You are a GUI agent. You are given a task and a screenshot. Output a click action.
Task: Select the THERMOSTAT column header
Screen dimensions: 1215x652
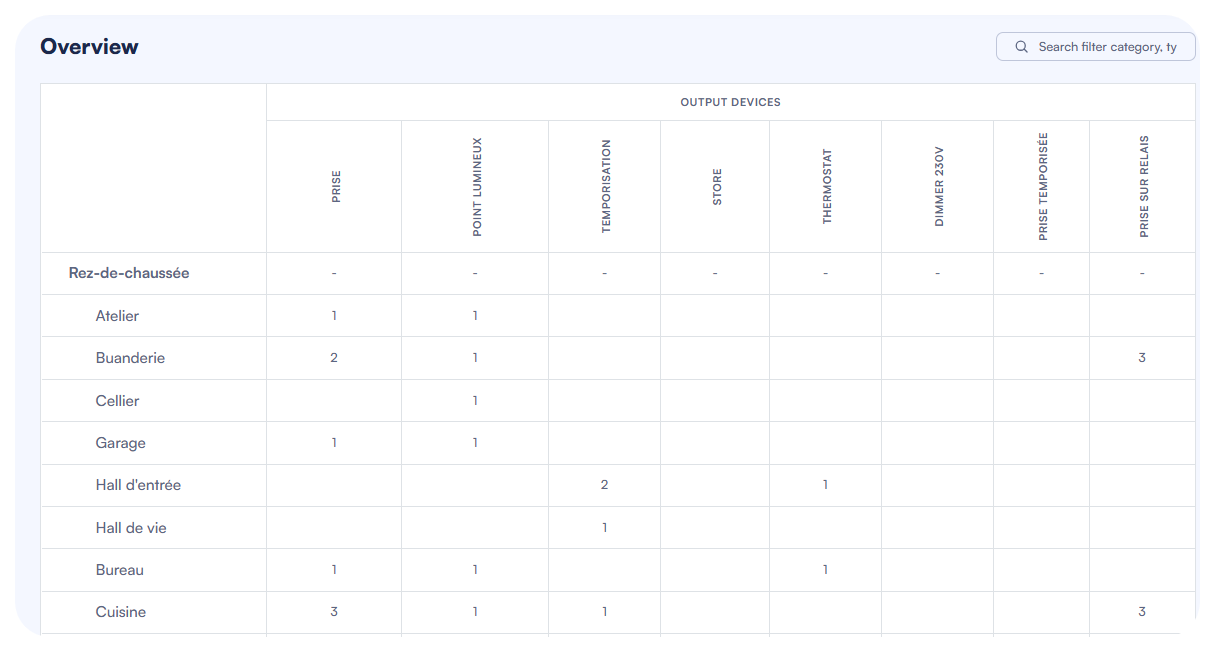824,186
